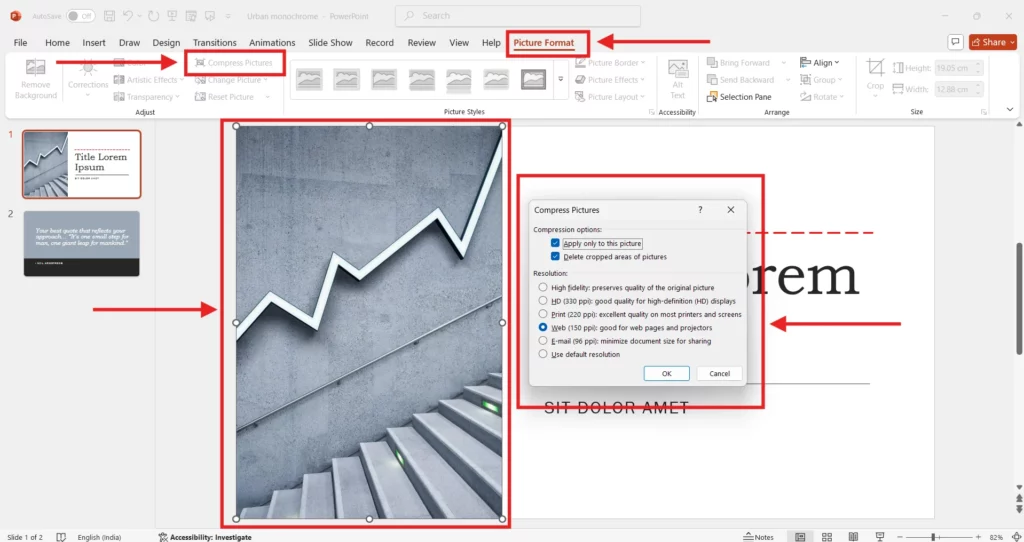Click the Alt Text icon
Image resolution: width=1024 pixels, height=542 pixels.
(x=677, y=76)
